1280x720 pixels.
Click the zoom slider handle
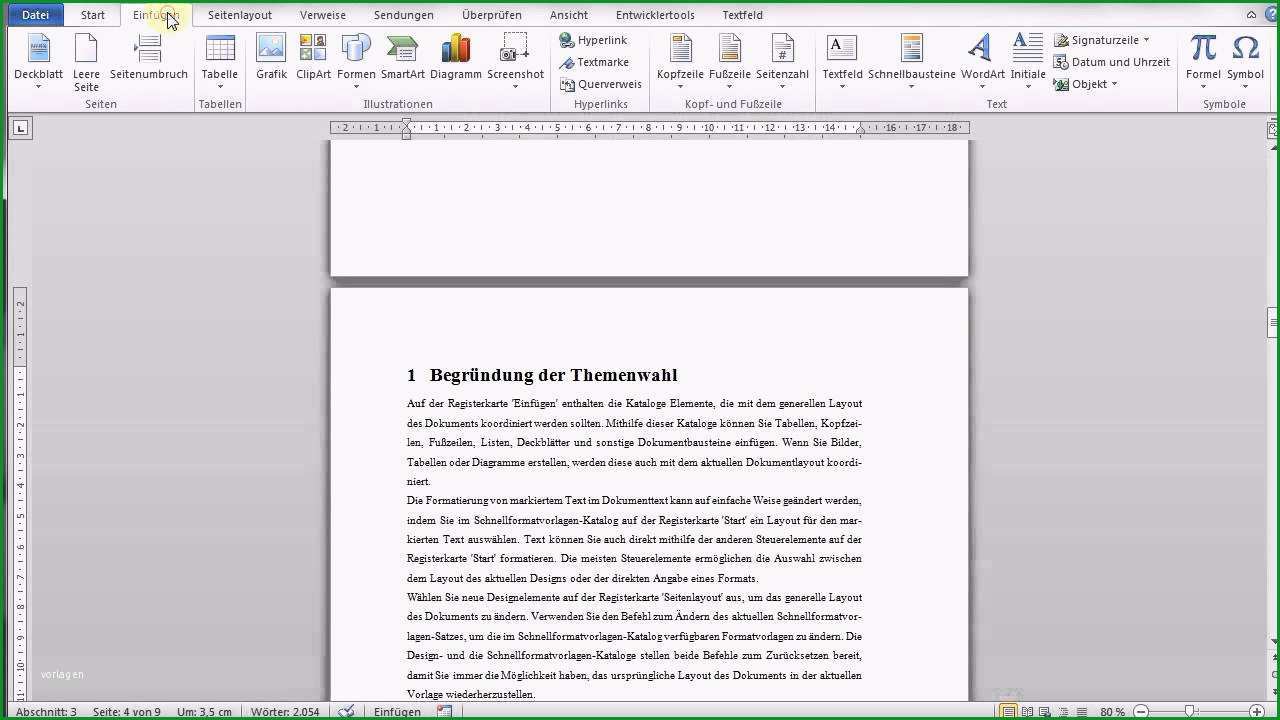point(1189,711)
